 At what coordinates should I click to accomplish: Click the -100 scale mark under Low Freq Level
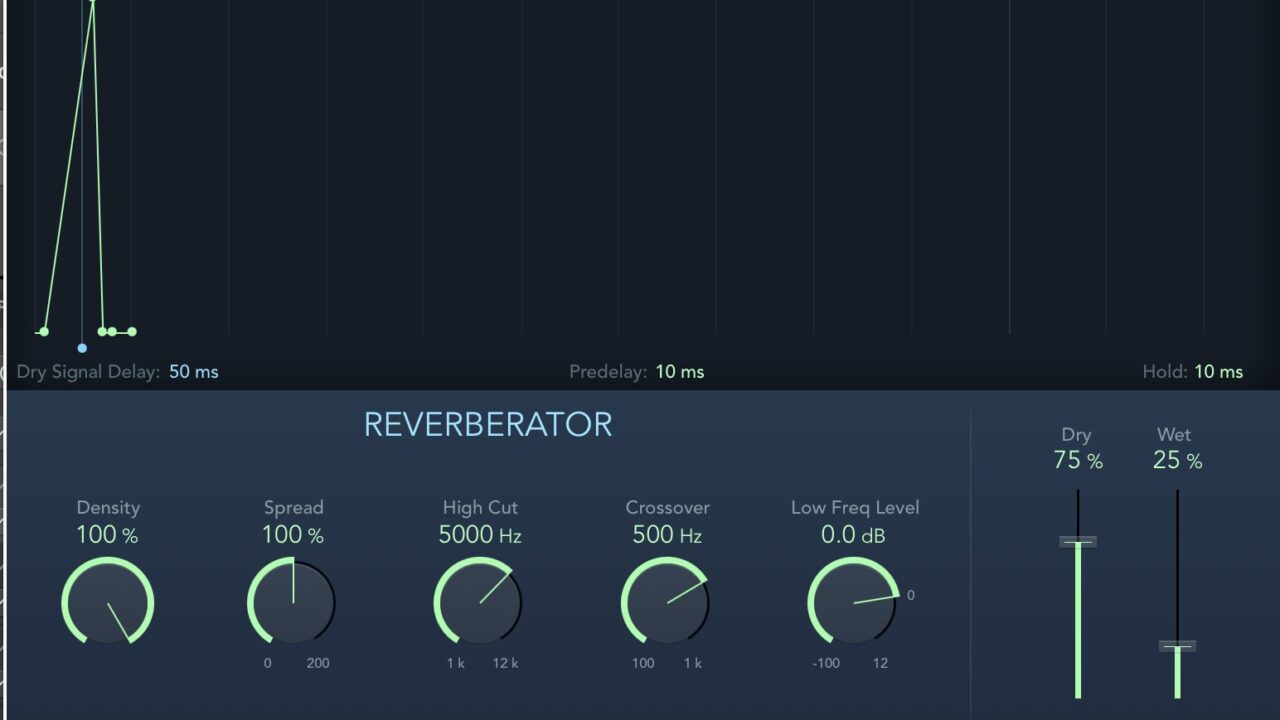(x=826, y=663)
